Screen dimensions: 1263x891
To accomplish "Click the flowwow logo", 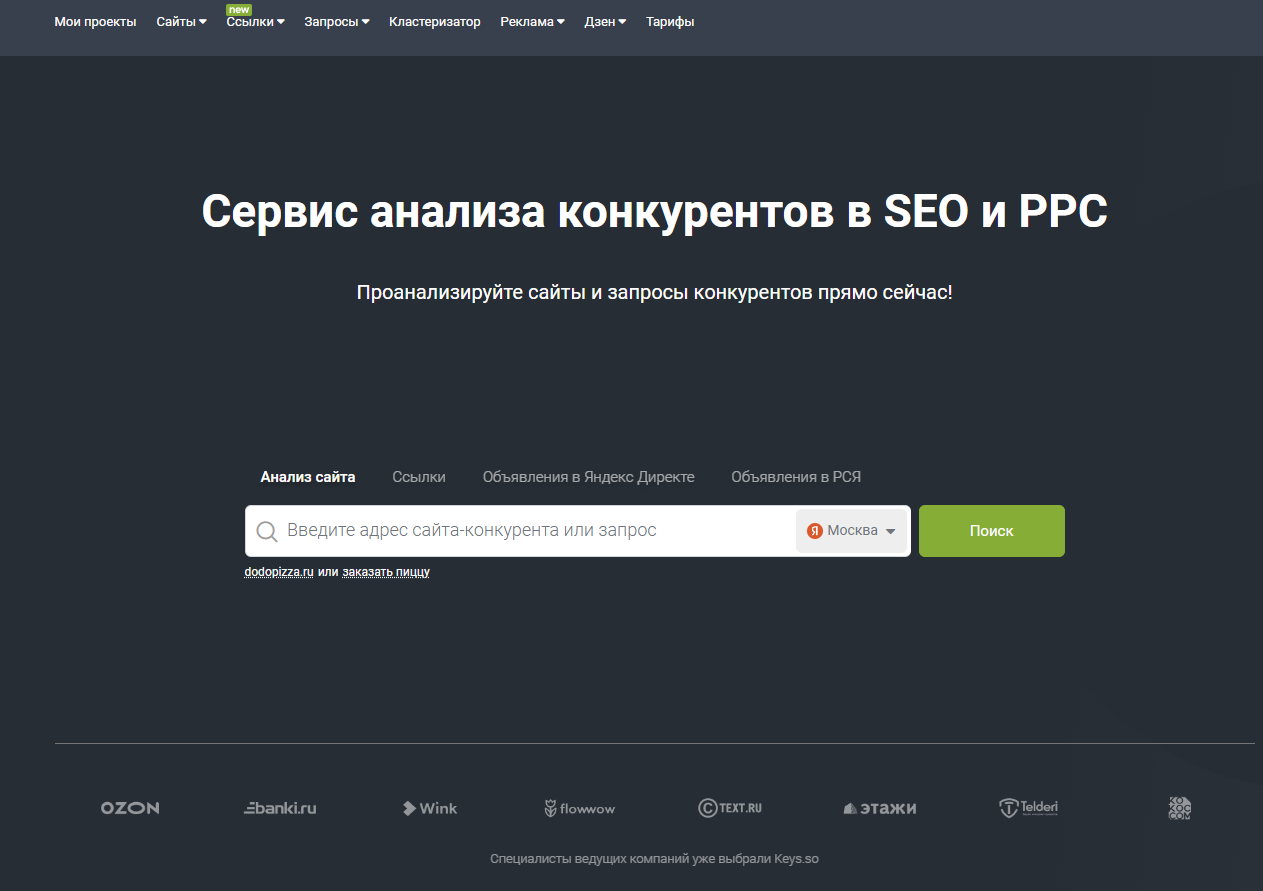I will coord(580,808).
